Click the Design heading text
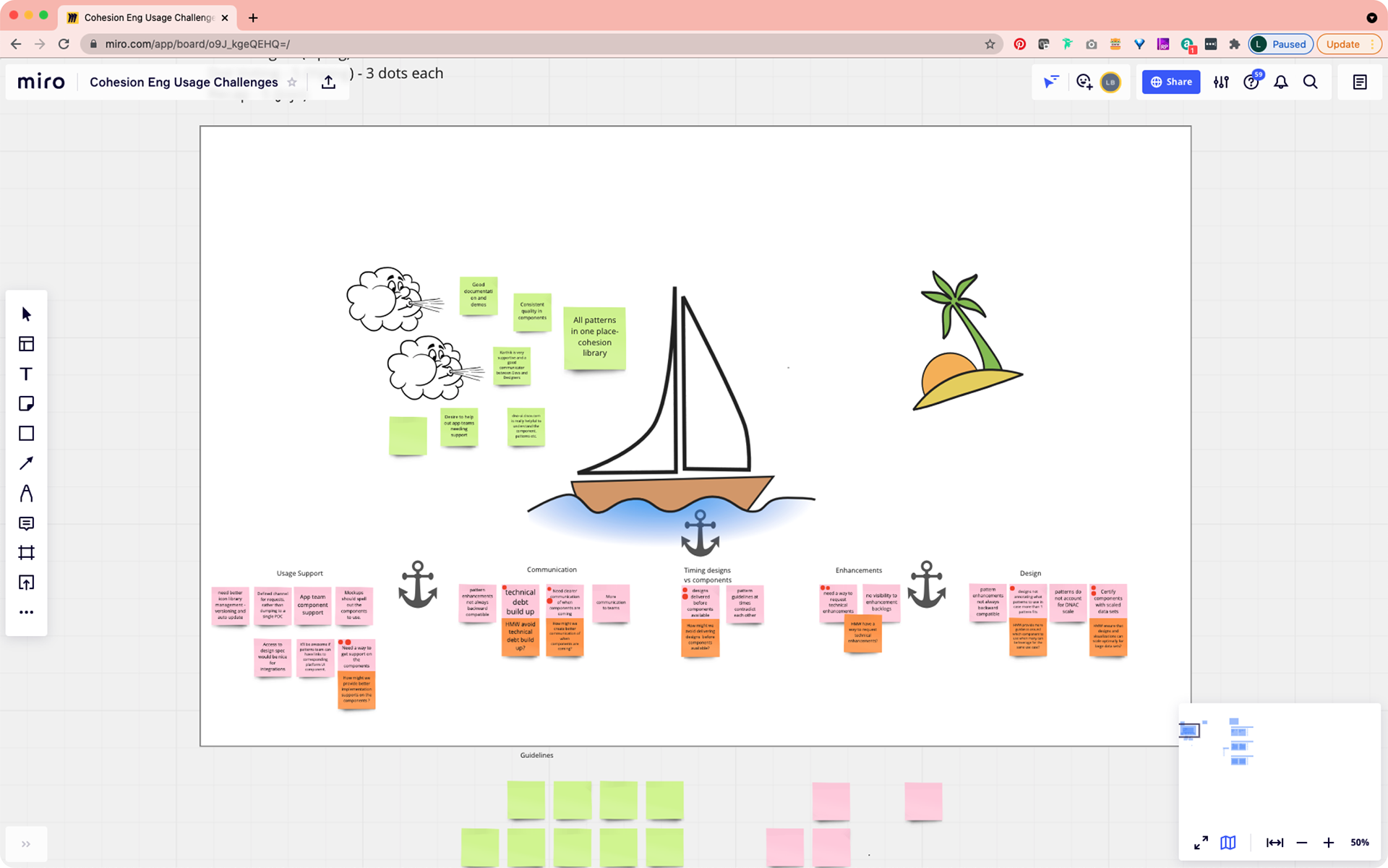Image resolution: width=1388 pixels, height=868 pixels. [1030, 573]
